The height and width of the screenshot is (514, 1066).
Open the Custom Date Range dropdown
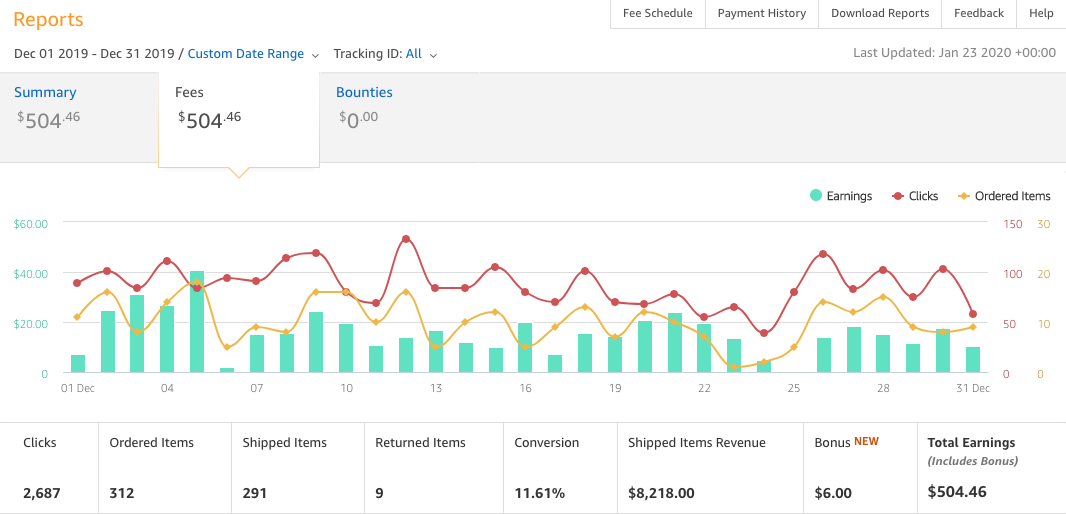tap(253, 54)
